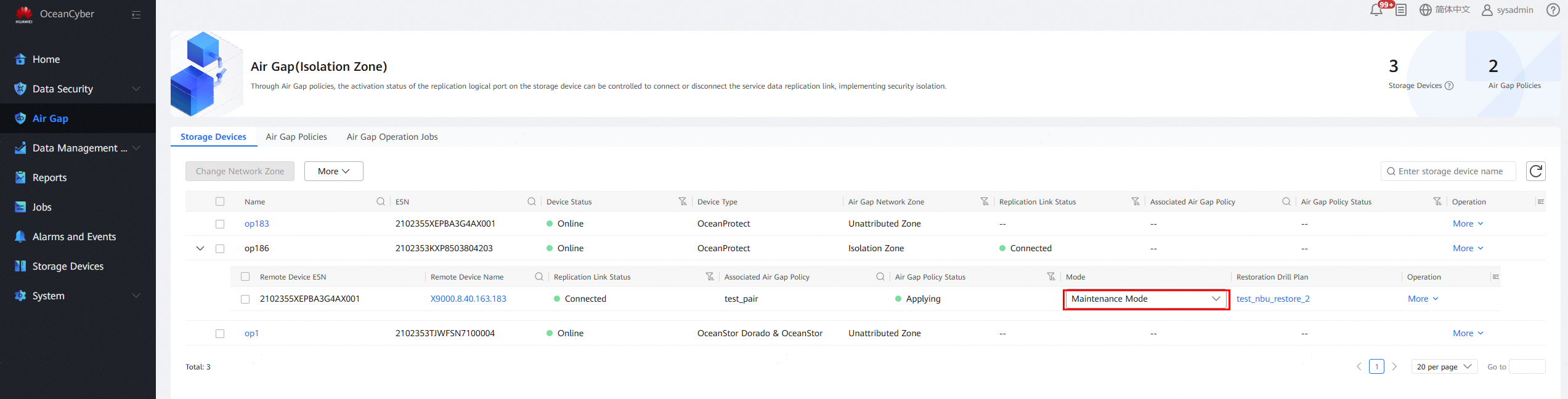Screen dimensions: 1568x399
Task: Switch to Air Gap Policies tab
Action: pyautogui.click(x=296, y=137)
